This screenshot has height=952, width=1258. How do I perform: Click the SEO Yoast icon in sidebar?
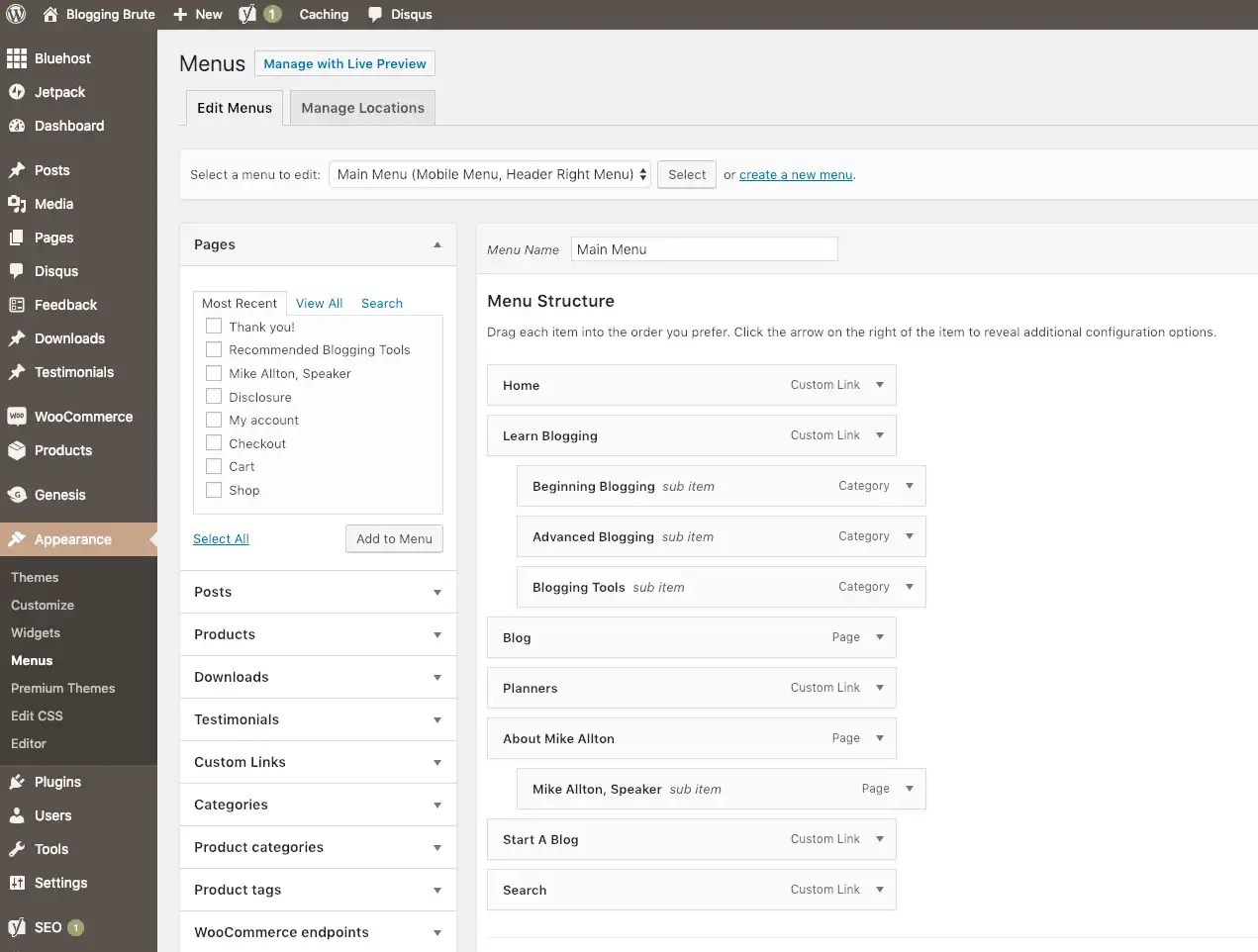17,927
